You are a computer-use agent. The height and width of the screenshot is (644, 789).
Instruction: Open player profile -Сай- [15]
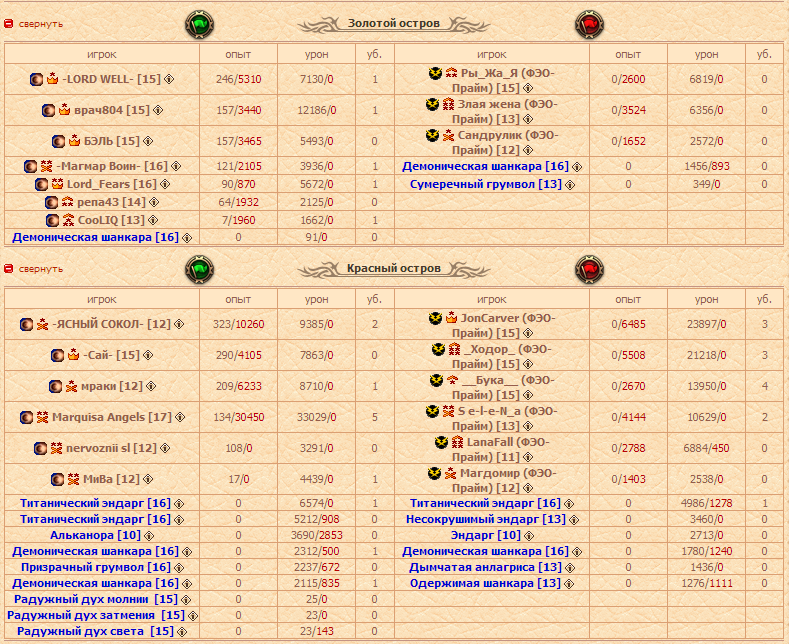[111, 355]
